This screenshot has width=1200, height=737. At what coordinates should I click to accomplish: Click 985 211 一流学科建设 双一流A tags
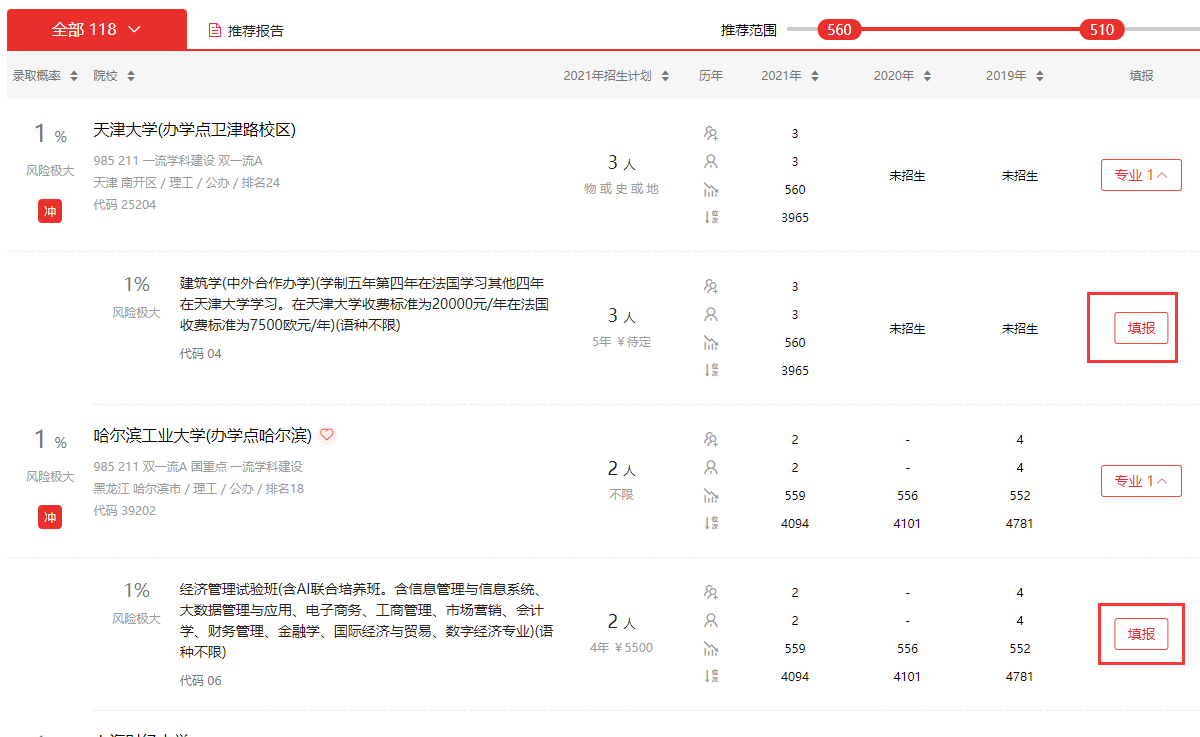(178, 161)
